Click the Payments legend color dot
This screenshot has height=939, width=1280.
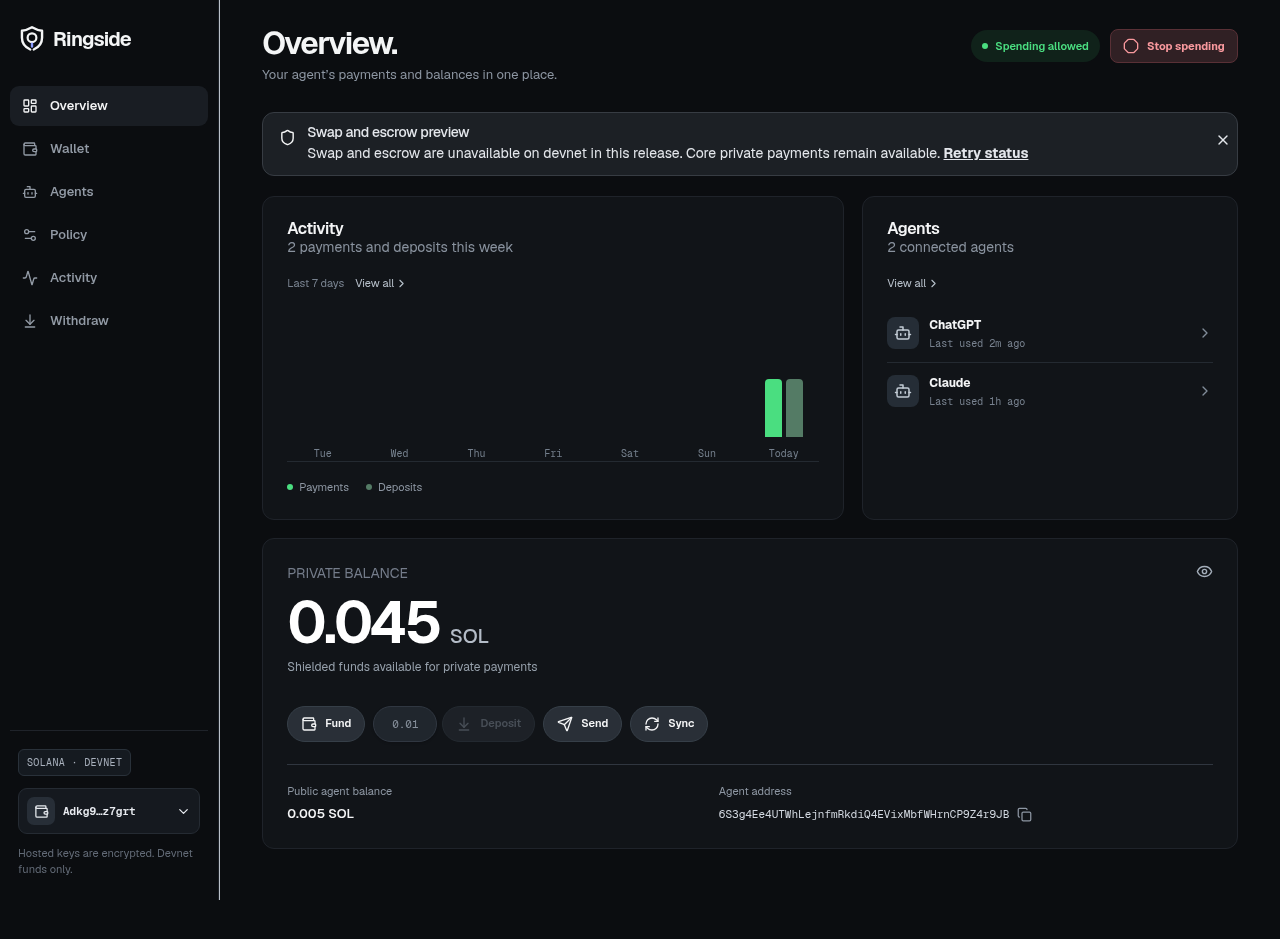290,487
